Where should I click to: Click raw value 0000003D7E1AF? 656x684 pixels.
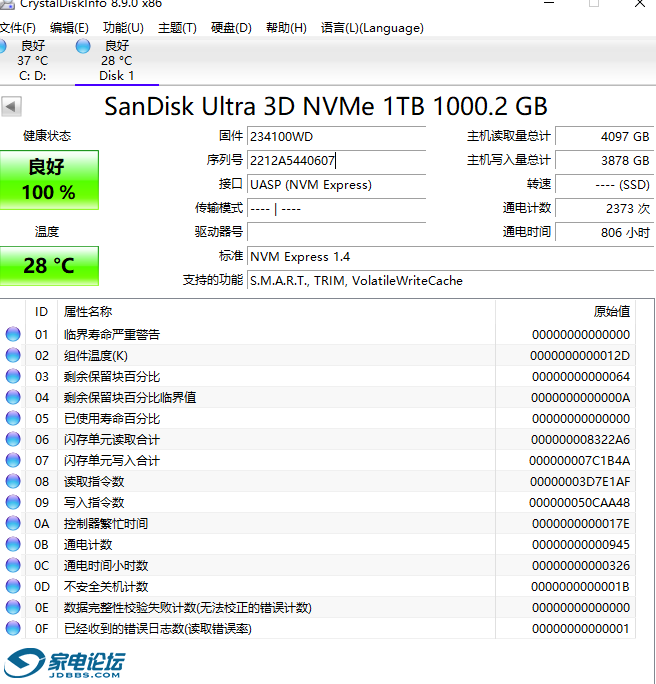point(580,482)
